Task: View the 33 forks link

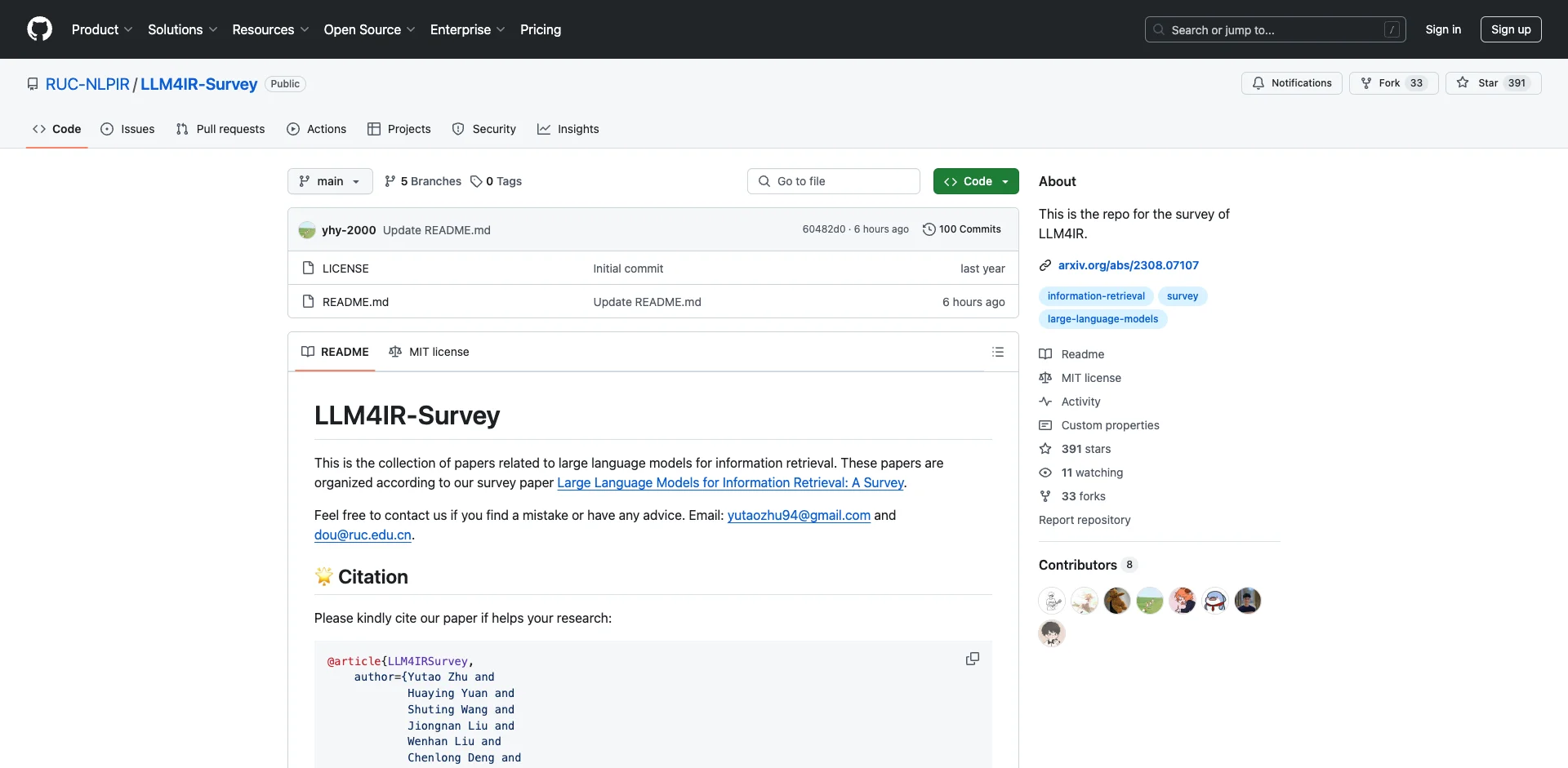Action: [x=1072, y=496]
